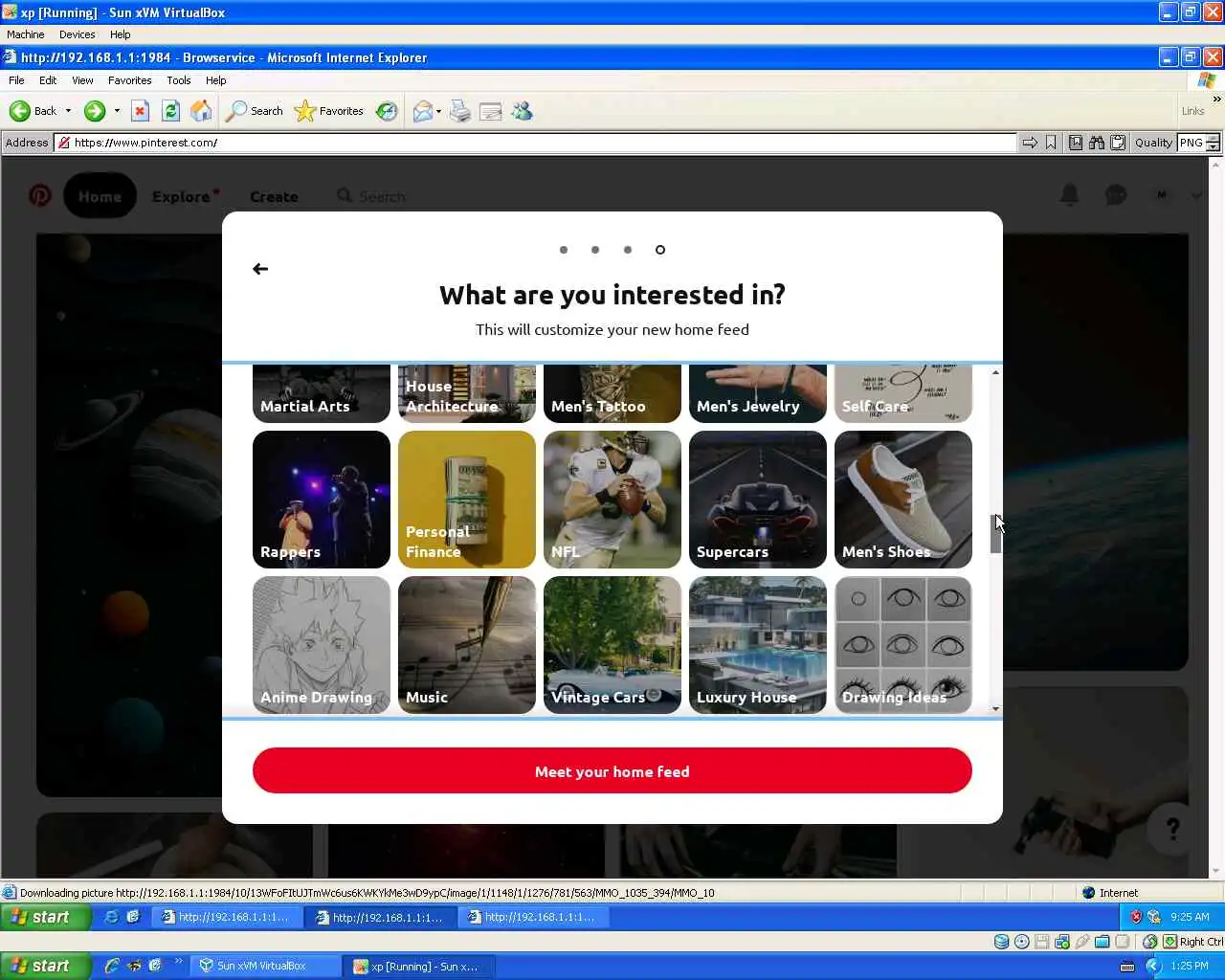The width and height of the screenshot is (1225, 980).
Task: Click the binoculars find icon
Action: (x=1097, y=143)
